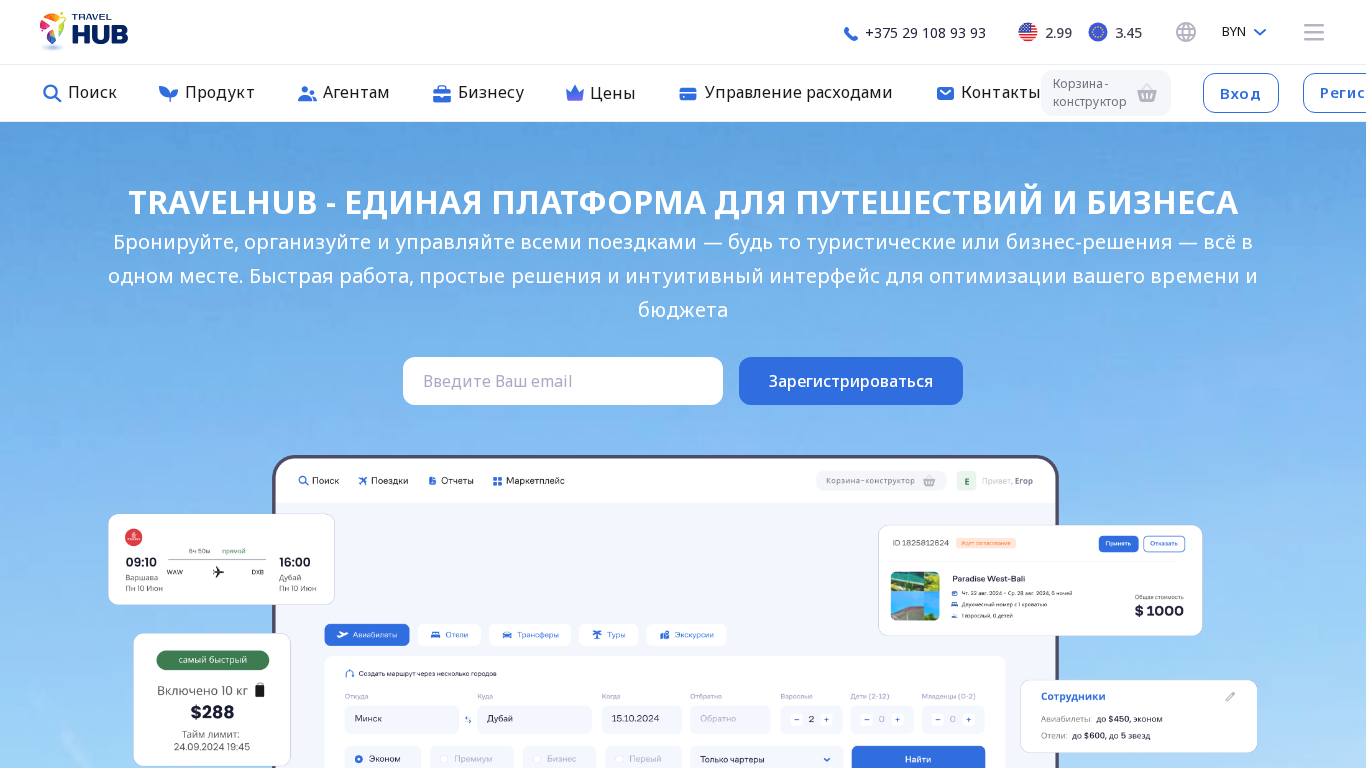The height and width of the screenshot is (768, 1366).
Task: Call the phone number +375 29 108 93 93
Action: coord(915,33)
